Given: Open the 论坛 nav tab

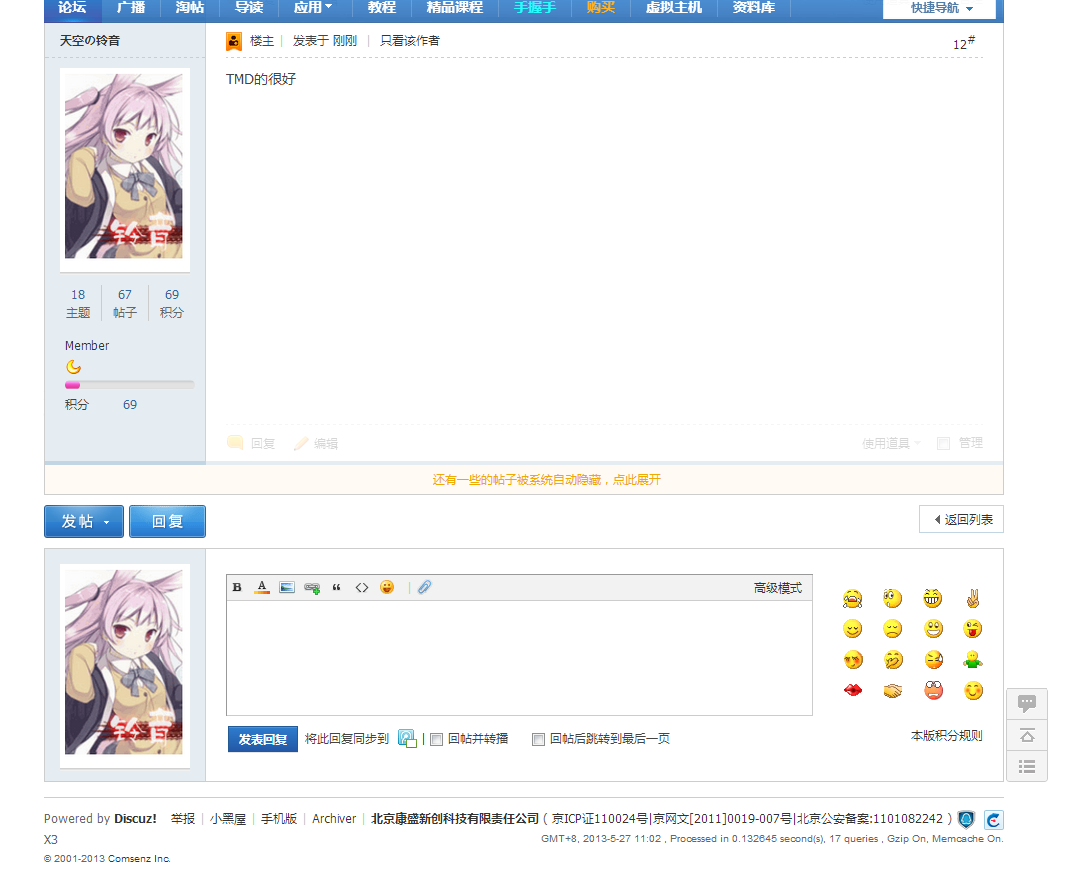Looking at the screenshot, I should [x=72, y=8].
